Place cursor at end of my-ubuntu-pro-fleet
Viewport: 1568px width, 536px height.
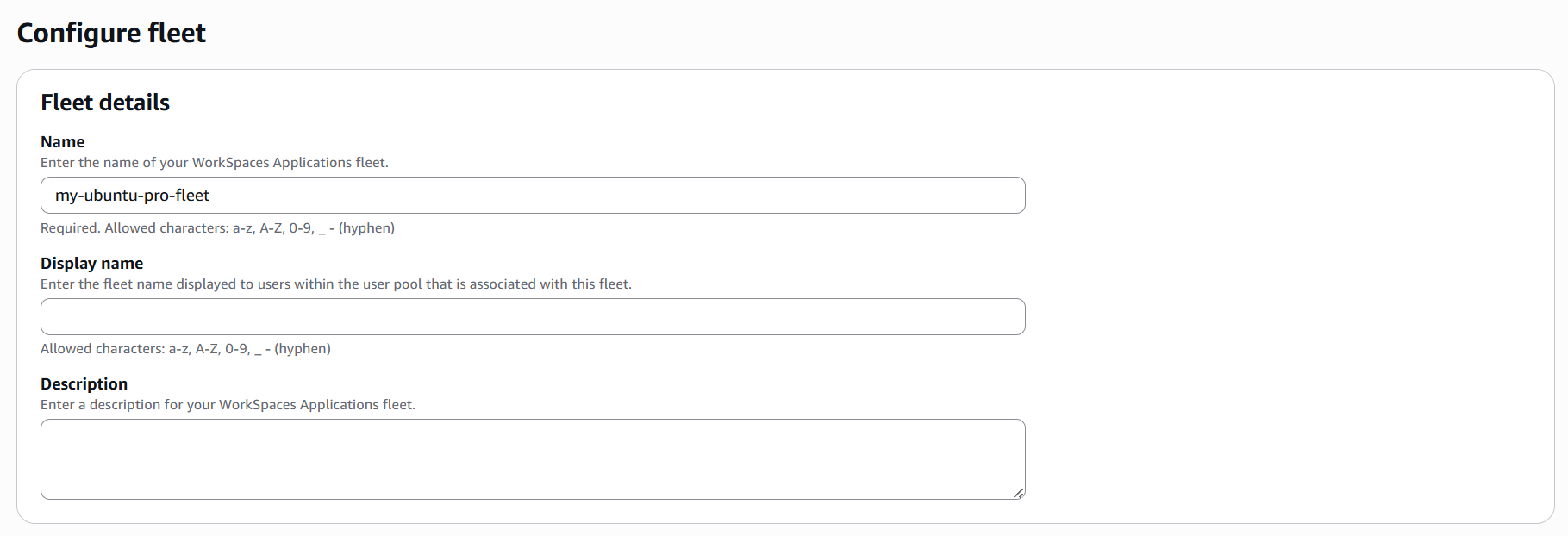209,195
